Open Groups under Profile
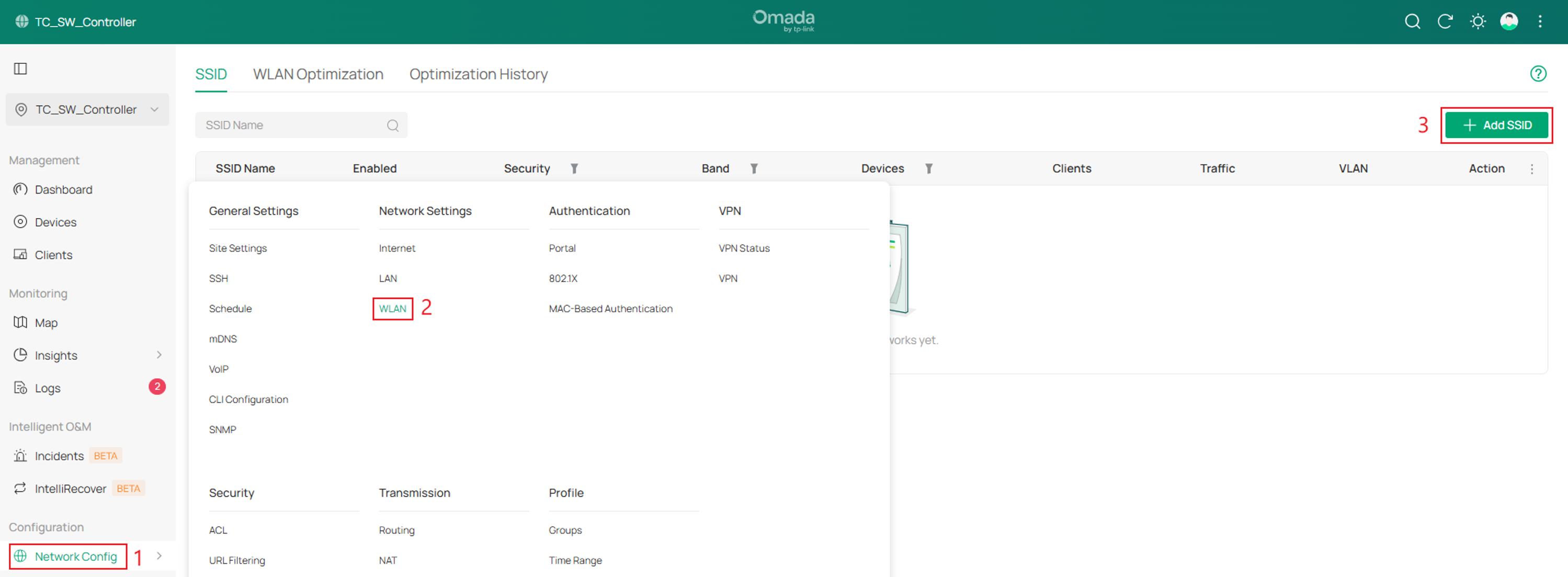This screenshot has width=1568, height=577. (565, 530)
